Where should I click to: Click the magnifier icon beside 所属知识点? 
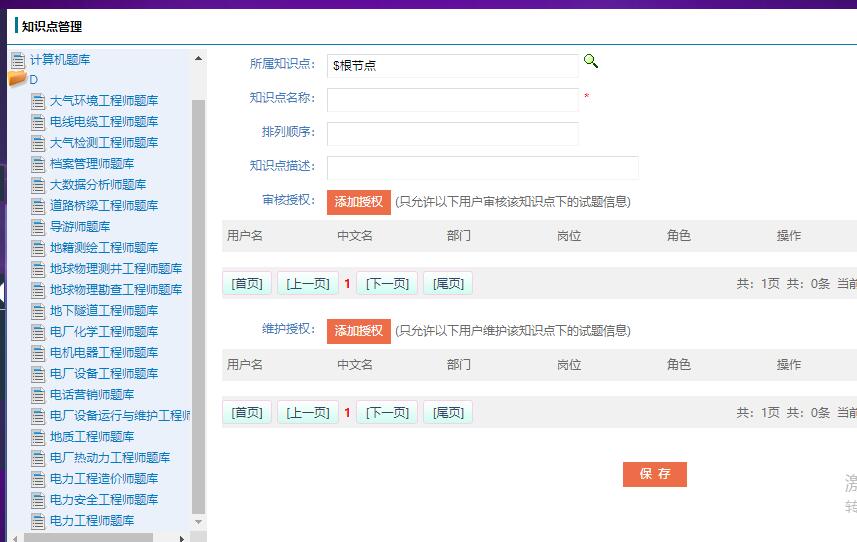pyautogui.click(x=591, y=62)
